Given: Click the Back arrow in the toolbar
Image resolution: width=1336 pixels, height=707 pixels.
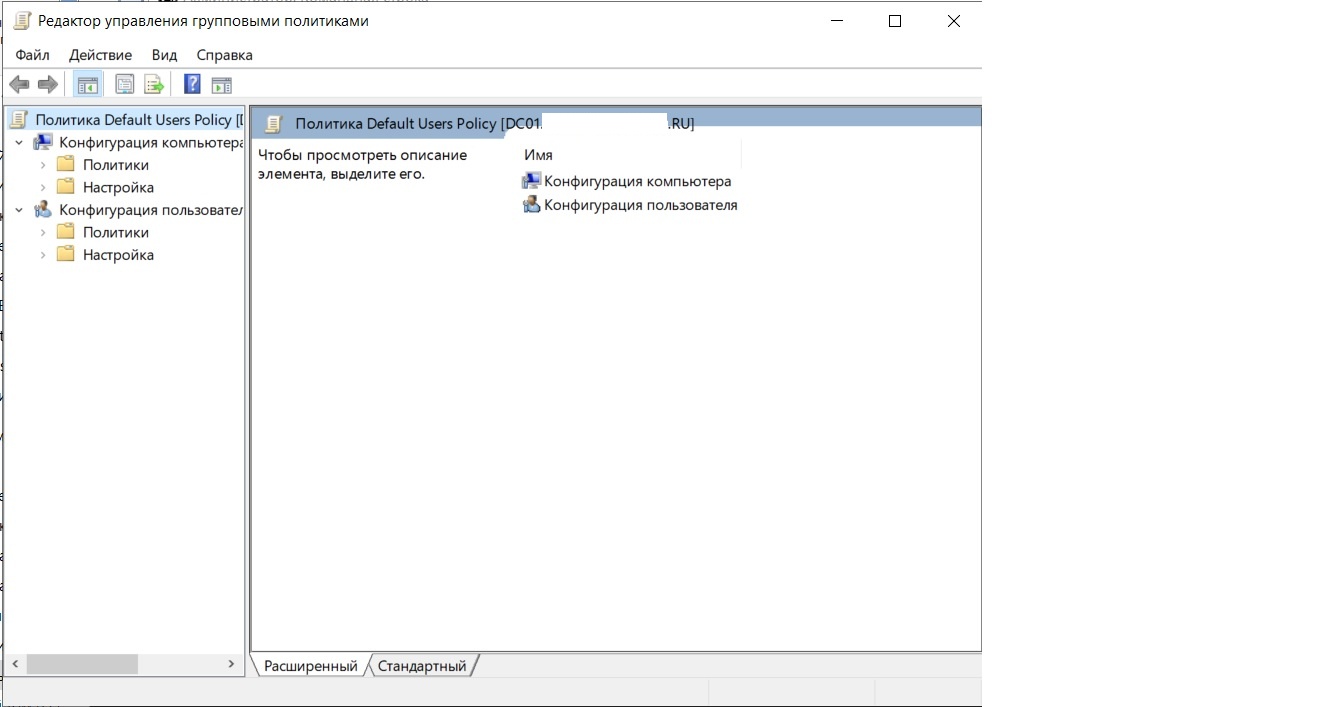Looking at the screenshot, I should pos(19,85).
